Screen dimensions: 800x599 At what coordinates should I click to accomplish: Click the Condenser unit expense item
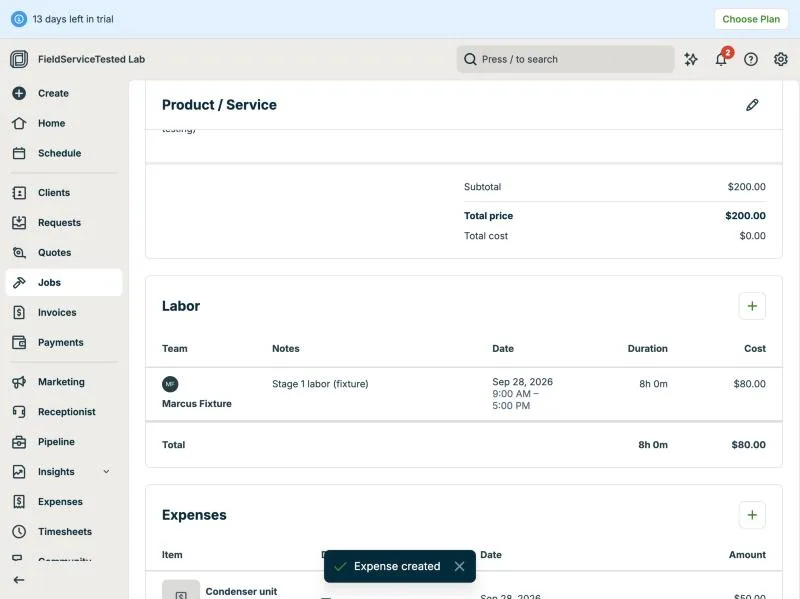(x=241, y=591)
